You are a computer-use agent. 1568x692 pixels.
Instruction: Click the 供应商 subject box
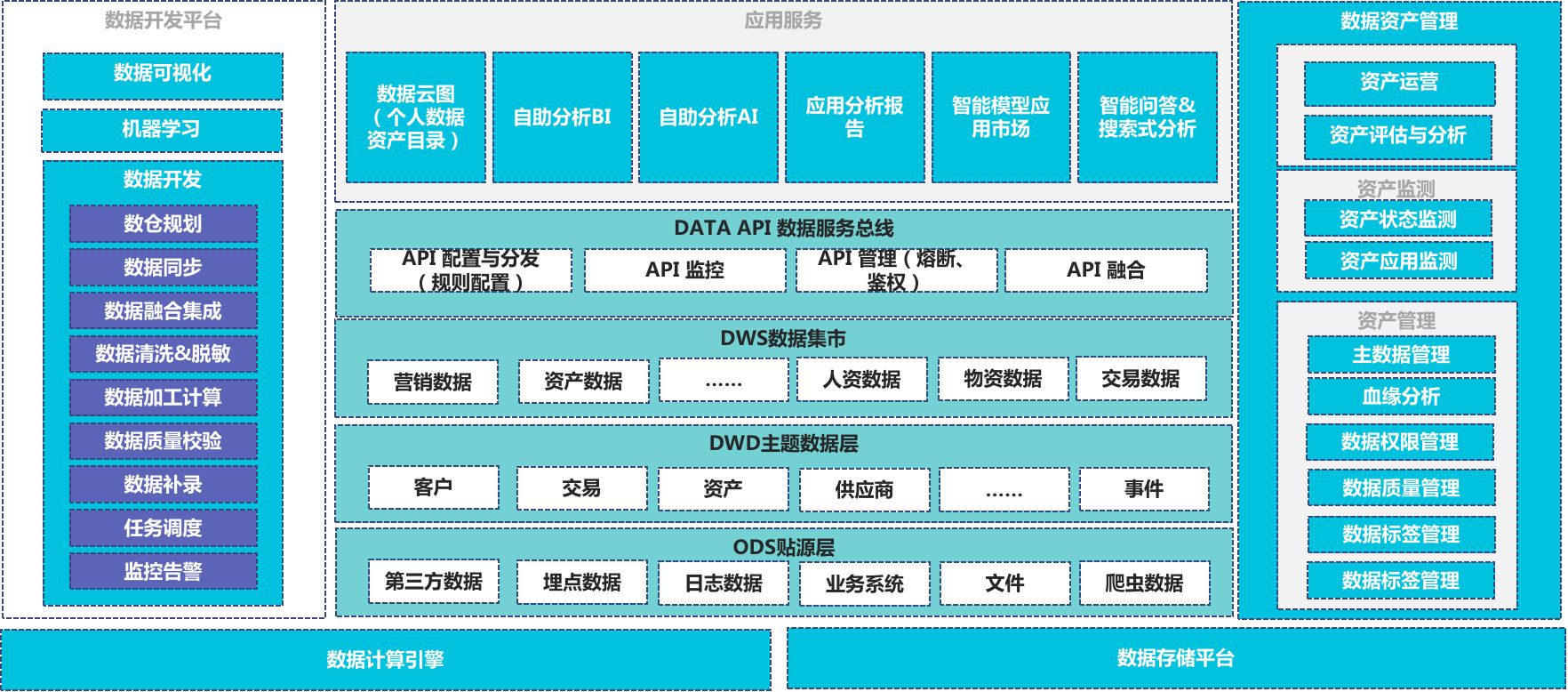point(865,490)
